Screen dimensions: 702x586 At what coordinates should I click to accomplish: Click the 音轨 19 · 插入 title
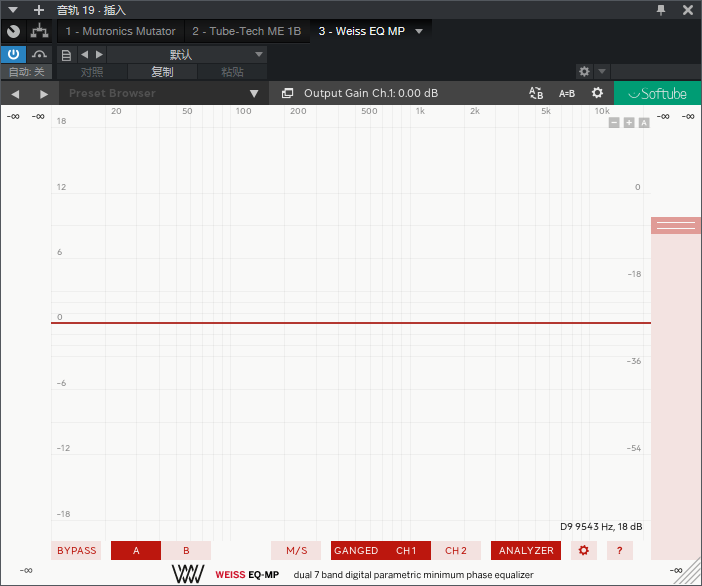(91, 10)
